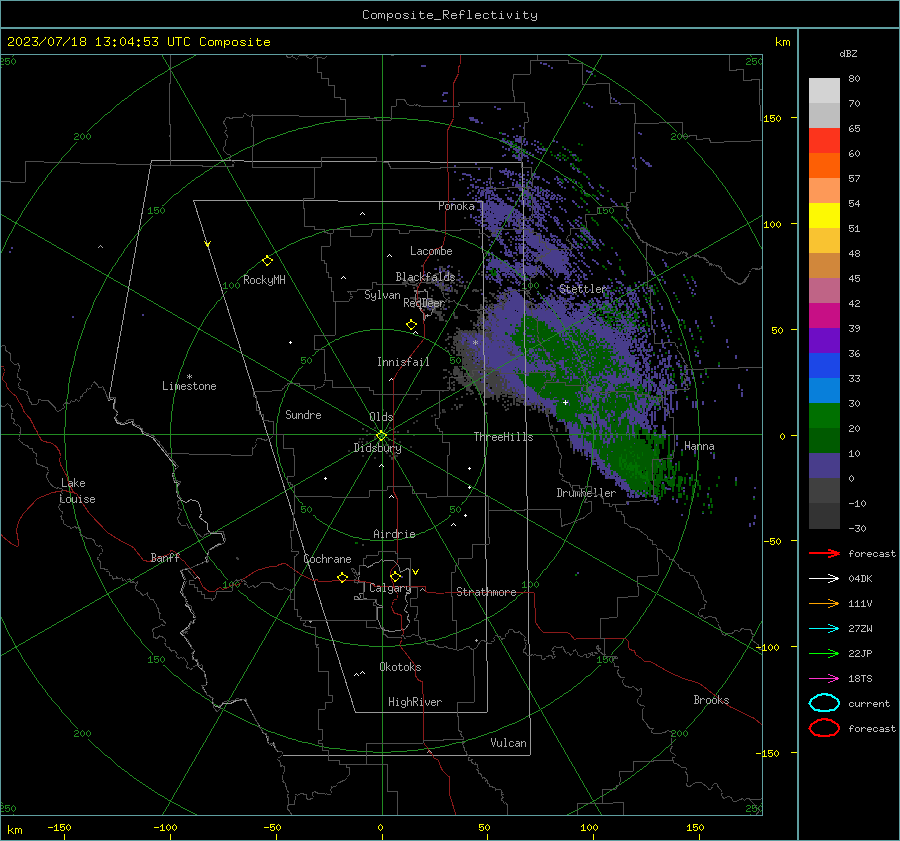The image size is (900, 841).
Task: Select the 36 dBZ purple color swatch
Action: coord(824,340)
